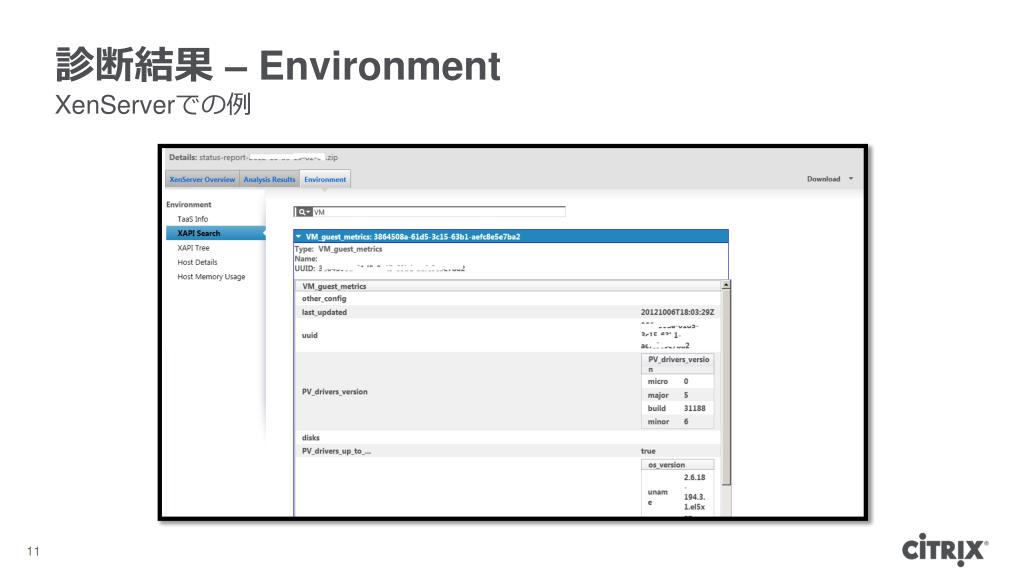Click the Type: VM_guest_metrics line
The image size is (1024, 576).
(x=338, y=249)
